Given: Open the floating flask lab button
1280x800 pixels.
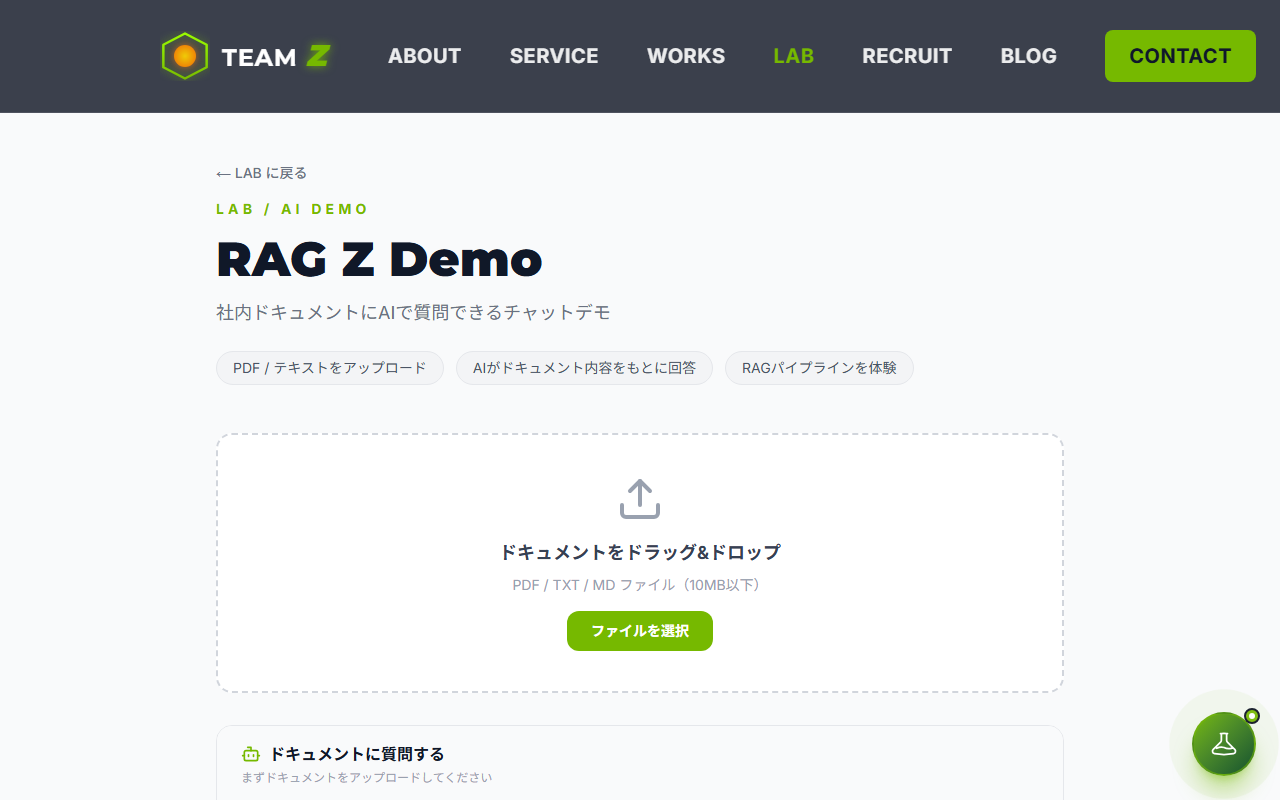Looking at the screenshot, I should click(1223, 743).
